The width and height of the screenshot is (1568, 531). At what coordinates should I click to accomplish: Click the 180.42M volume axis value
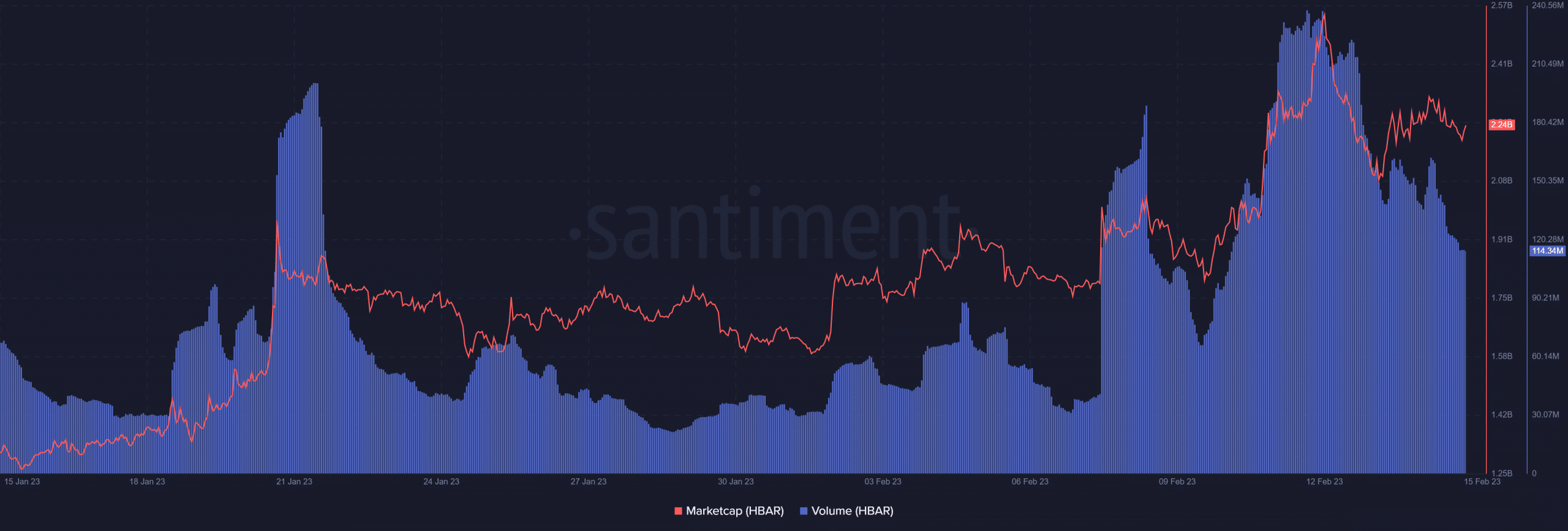click(1548, 122)
